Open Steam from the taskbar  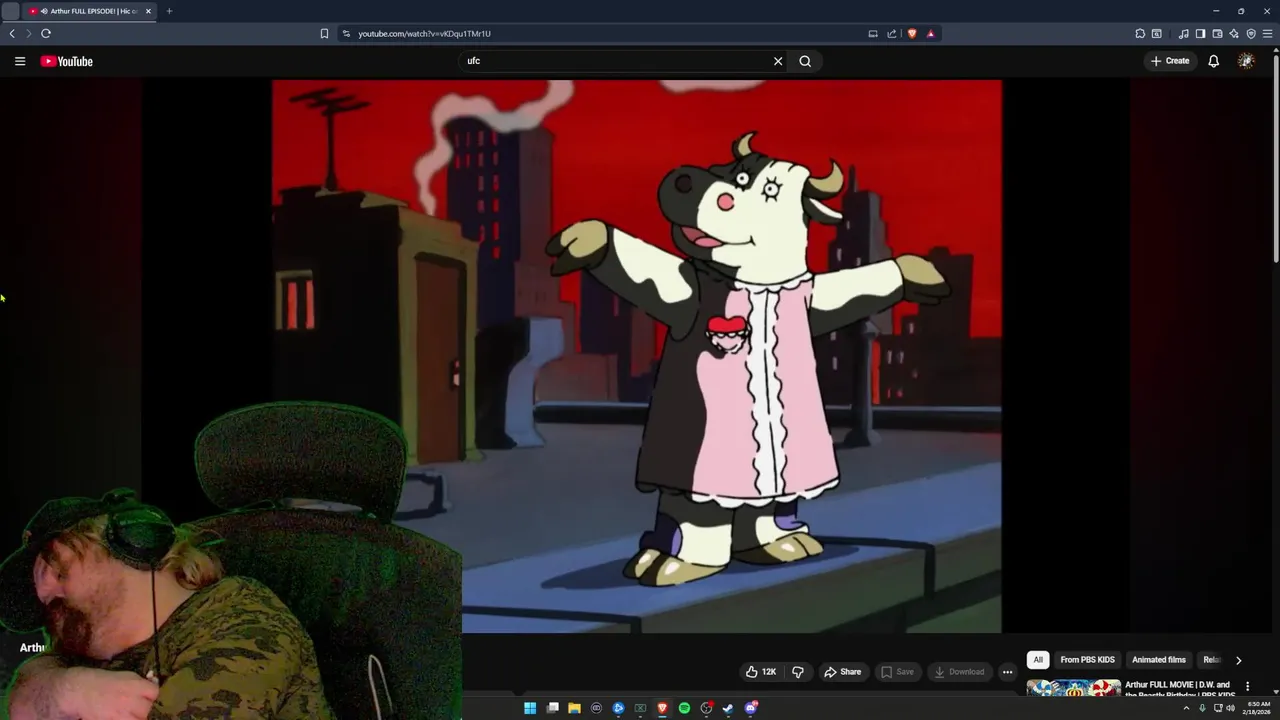pyautogui.click(x=728, y=708)
